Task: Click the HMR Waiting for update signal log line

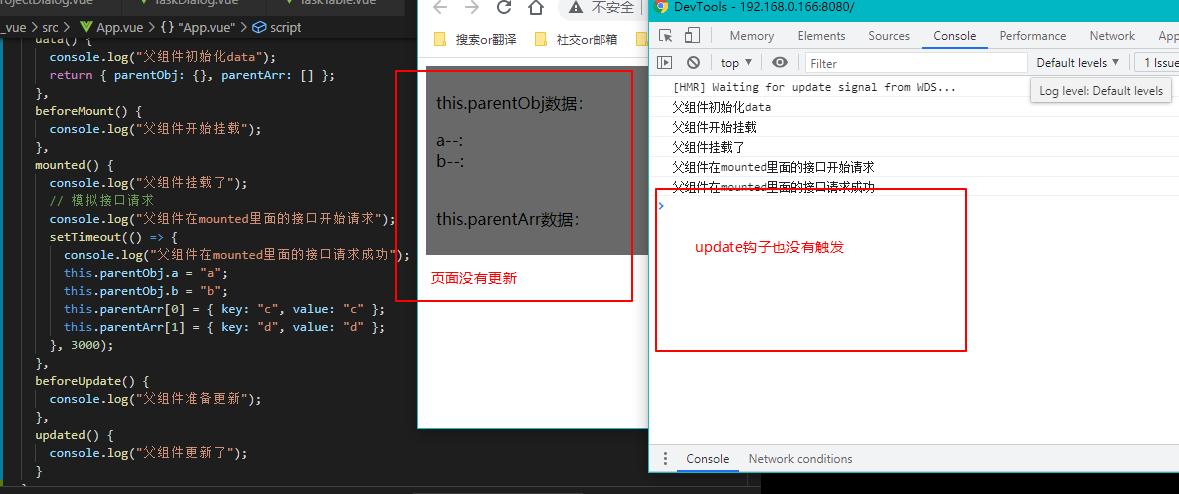Action: pyautogui.click(x=815, y=87)
